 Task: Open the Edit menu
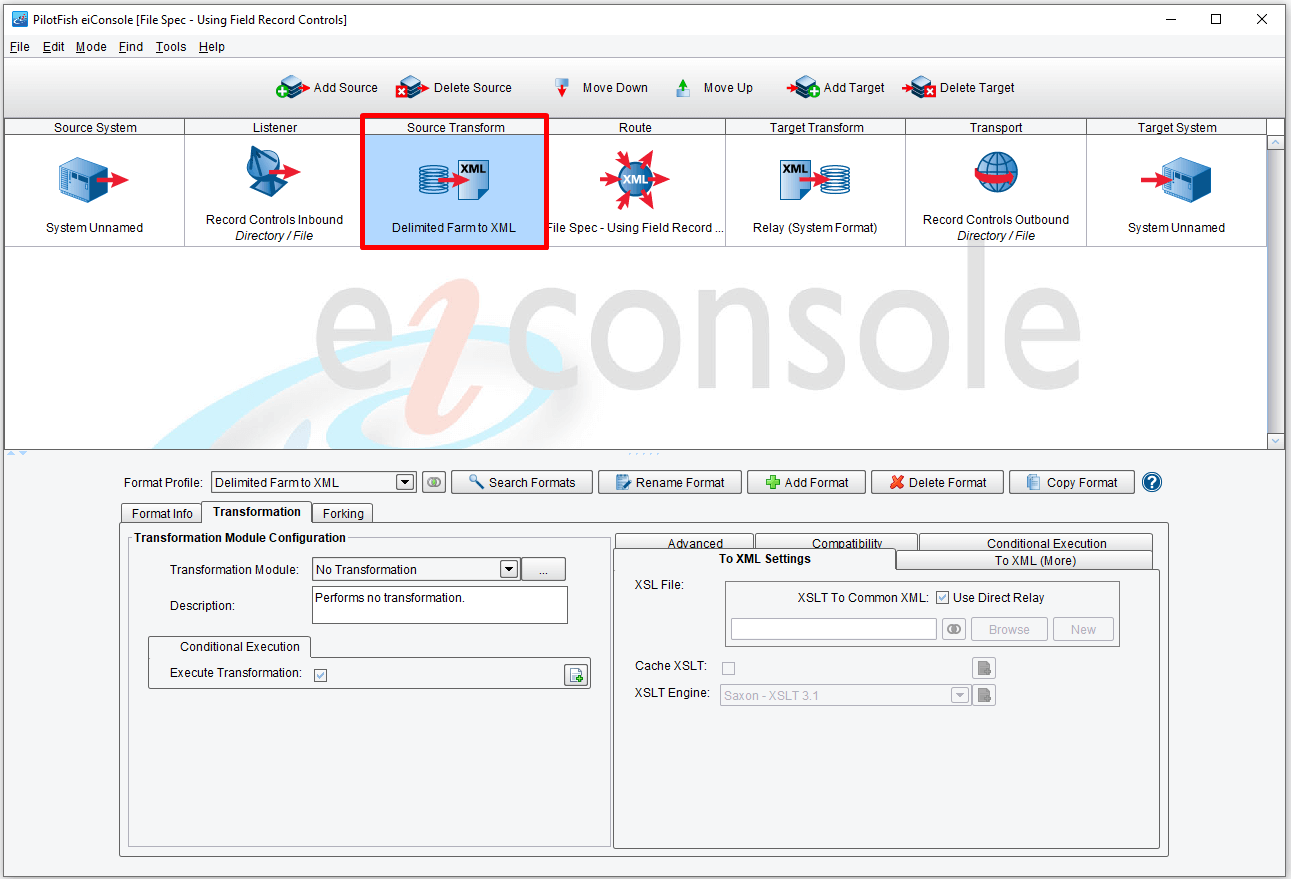click(53, 47)
